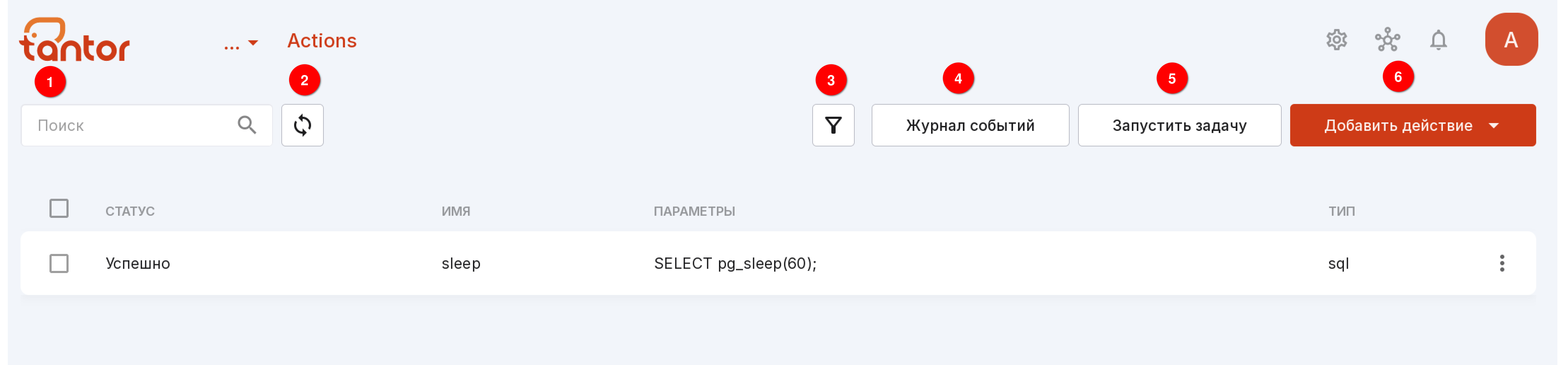1568x365 pixels.
Task: Click the Добавить действие button
Action: tap(1398, 126)
